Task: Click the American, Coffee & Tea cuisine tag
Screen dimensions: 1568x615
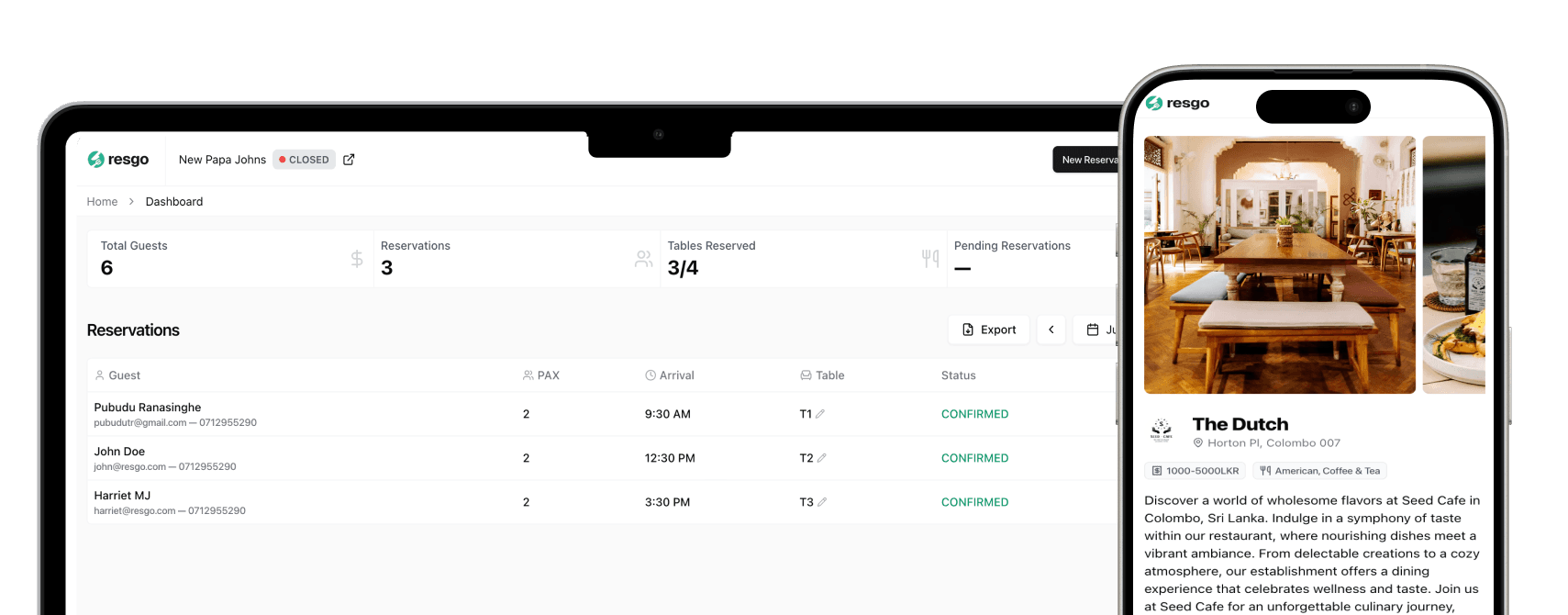Action: 1319,471
